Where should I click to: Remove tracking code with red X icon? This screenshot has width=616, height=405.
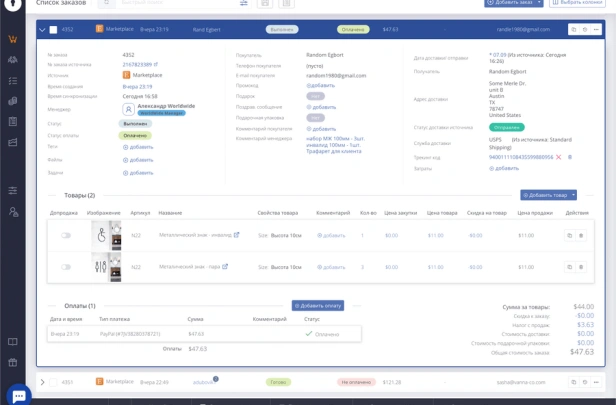point(559,157)
